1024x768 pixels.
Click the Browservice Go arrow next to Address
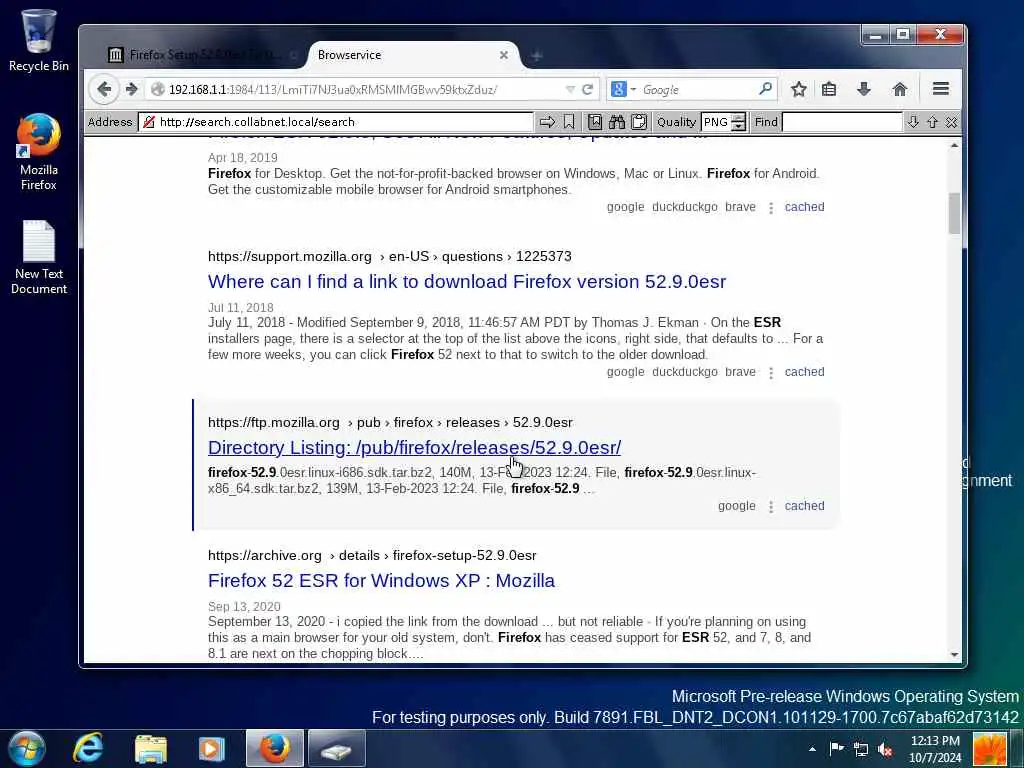pos(547,122)
